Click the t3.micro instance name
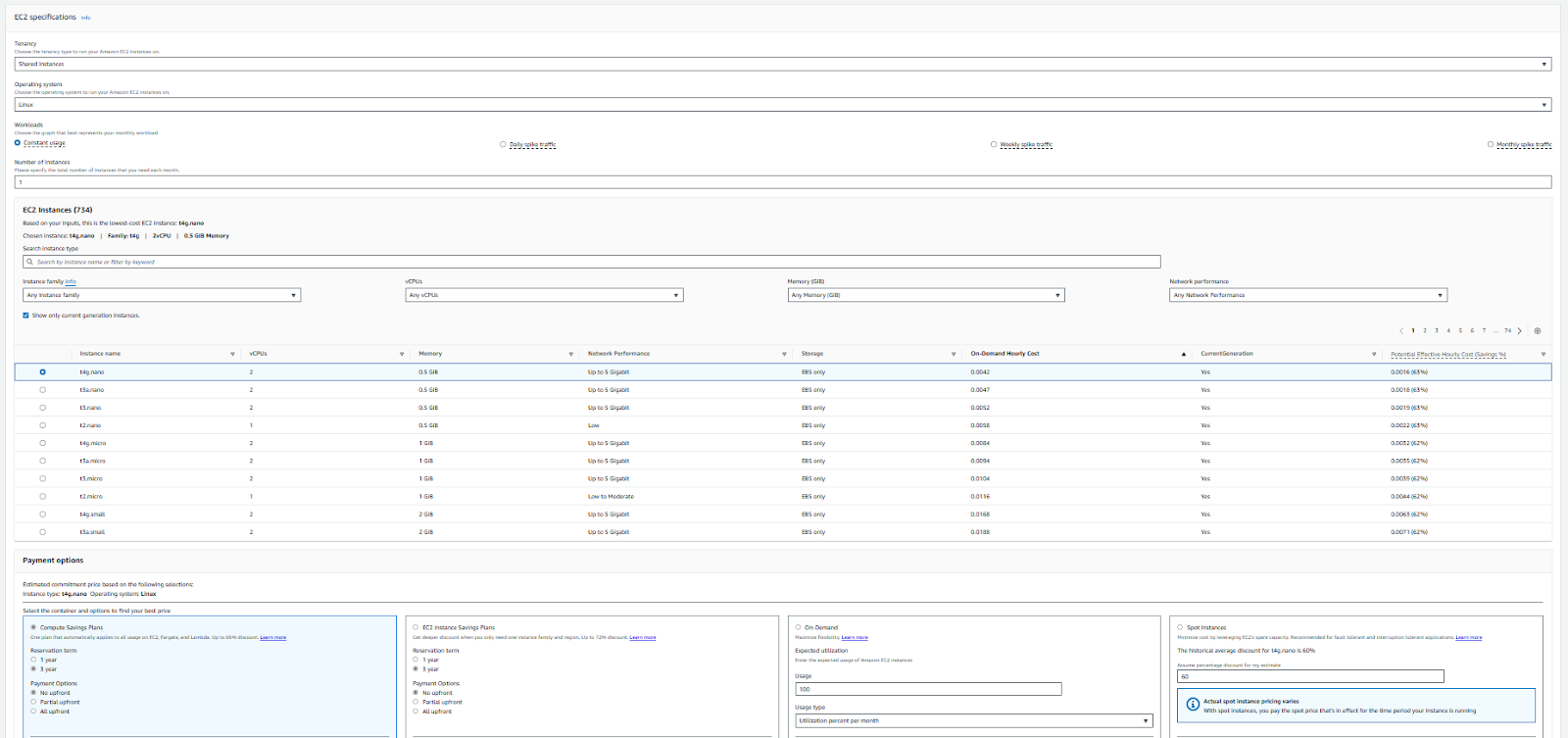 [91, 479]
